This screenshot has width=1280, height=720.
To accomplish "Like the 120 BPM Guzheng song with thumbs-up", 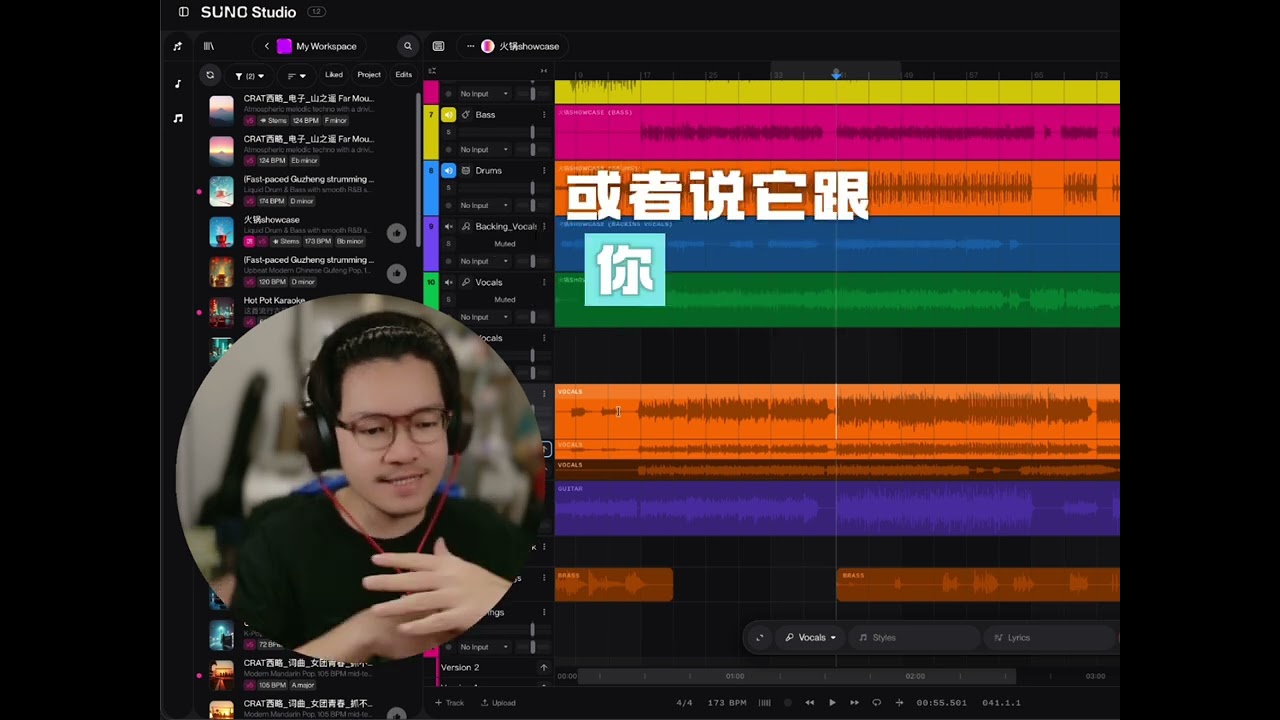I will point(396,273).
